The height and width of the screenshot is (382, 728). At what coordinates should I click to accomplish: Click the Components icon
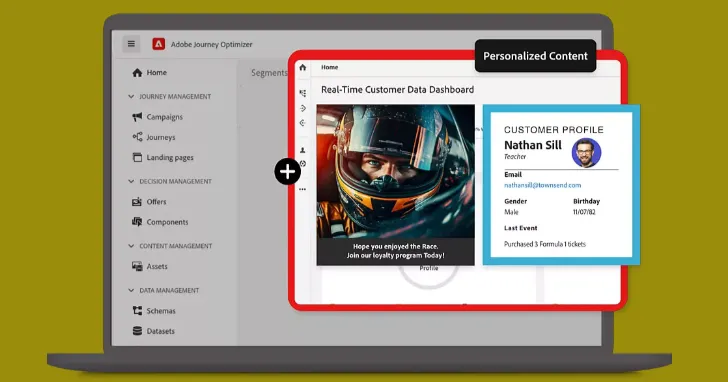[137, 222]
